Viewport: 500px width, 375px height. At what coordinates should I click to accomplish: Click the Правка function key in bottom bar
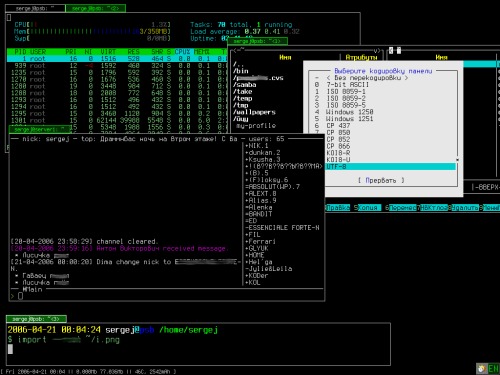(x=338, y=208)
